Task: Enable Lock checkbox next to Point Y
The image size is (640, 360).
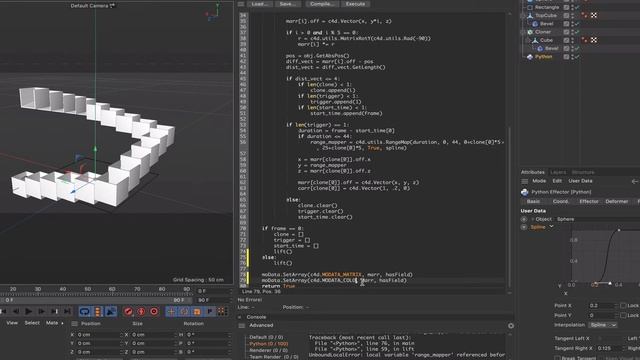Action: [623, 316]
